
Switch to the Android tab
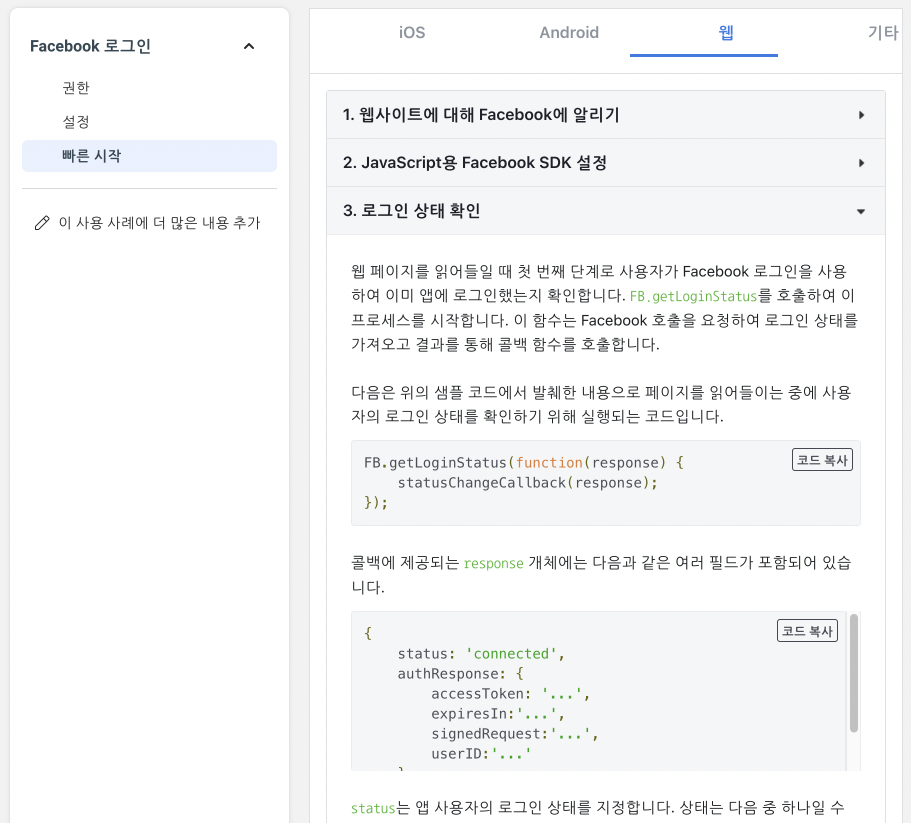(569, 33)
